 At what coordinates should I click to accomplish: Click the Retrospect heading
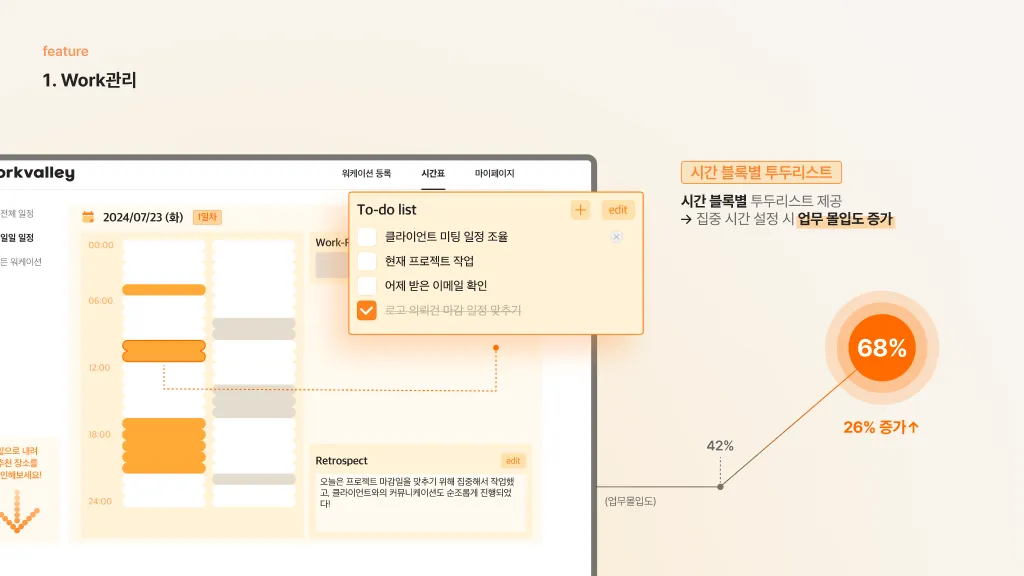pos(342,461)
